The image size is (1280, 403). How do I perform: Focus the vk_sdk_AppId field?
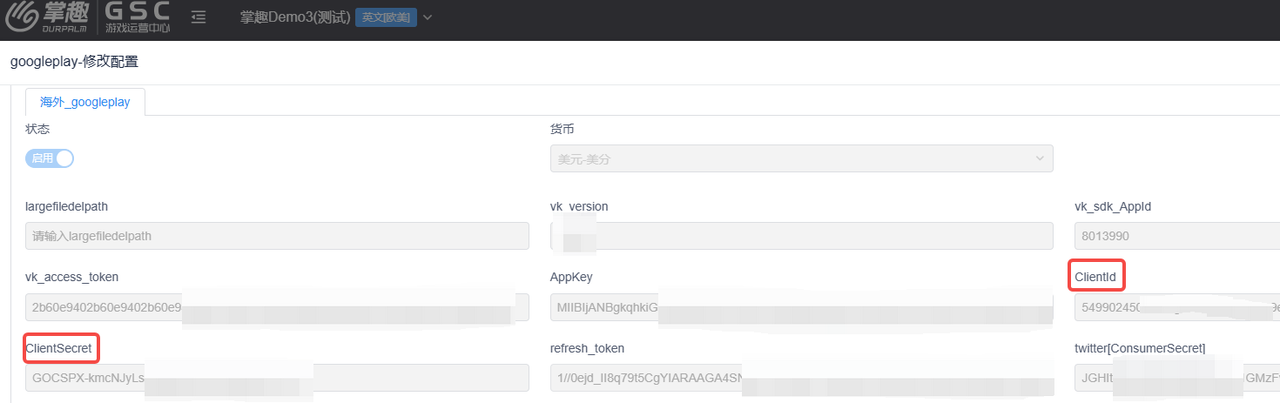coord(1176,236)
